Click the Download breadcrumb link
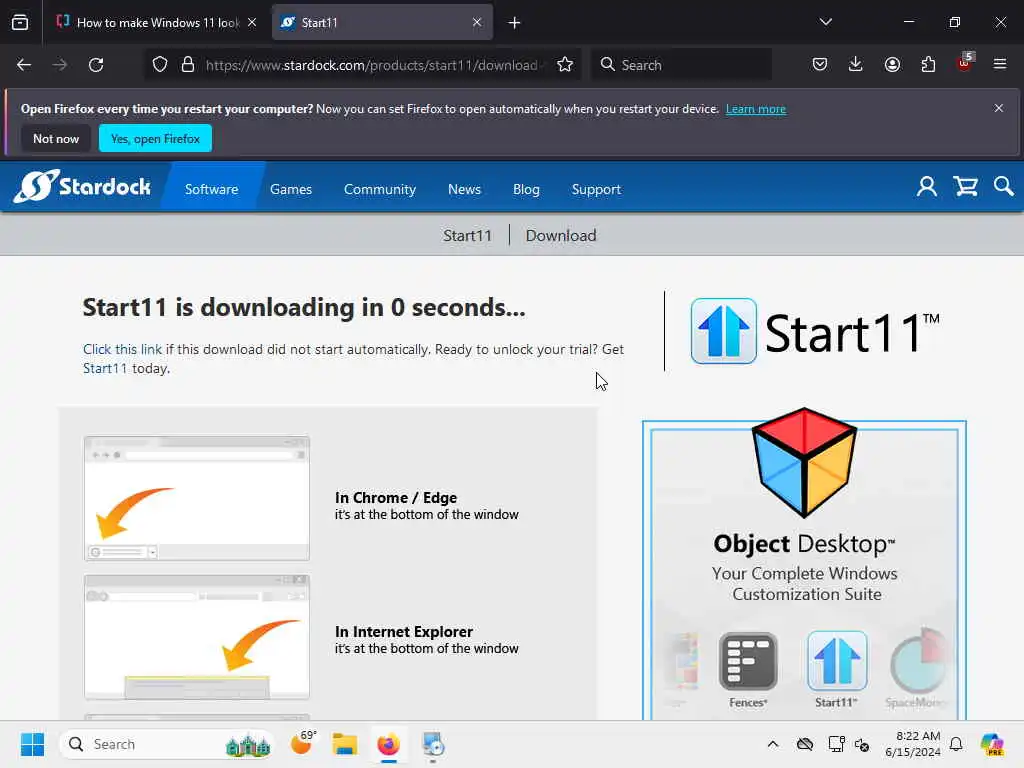1024x768 pixels. tap(561, 236)
